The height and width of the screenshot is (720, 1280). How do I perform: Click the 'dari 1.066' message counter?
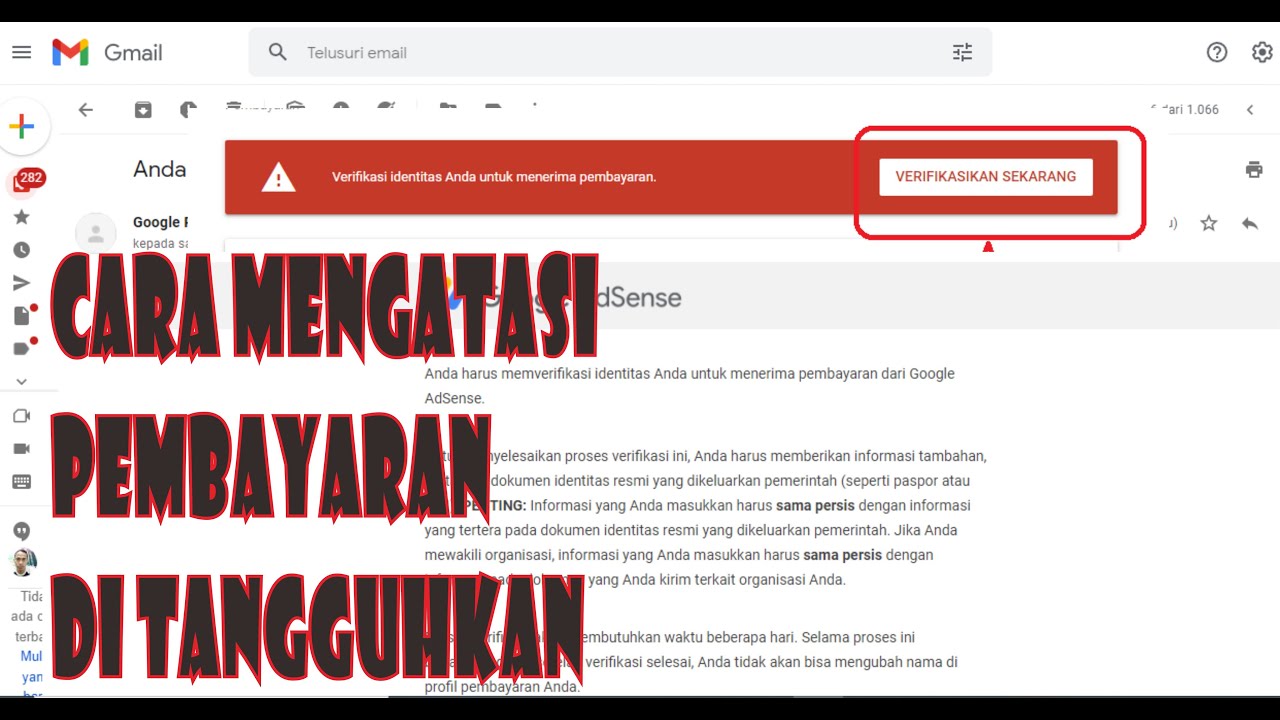pos(1187,110)
